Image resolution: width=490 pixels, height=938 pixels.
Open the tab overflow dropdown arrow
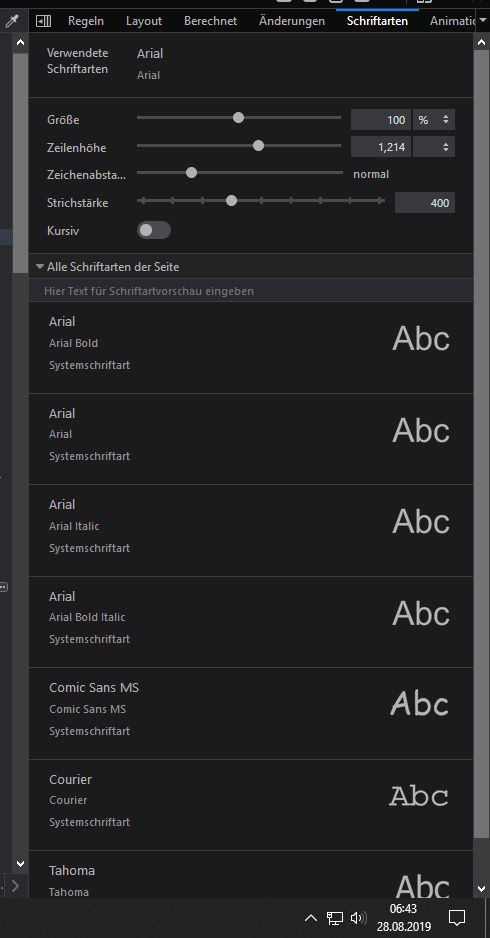(x=483, y=20)
